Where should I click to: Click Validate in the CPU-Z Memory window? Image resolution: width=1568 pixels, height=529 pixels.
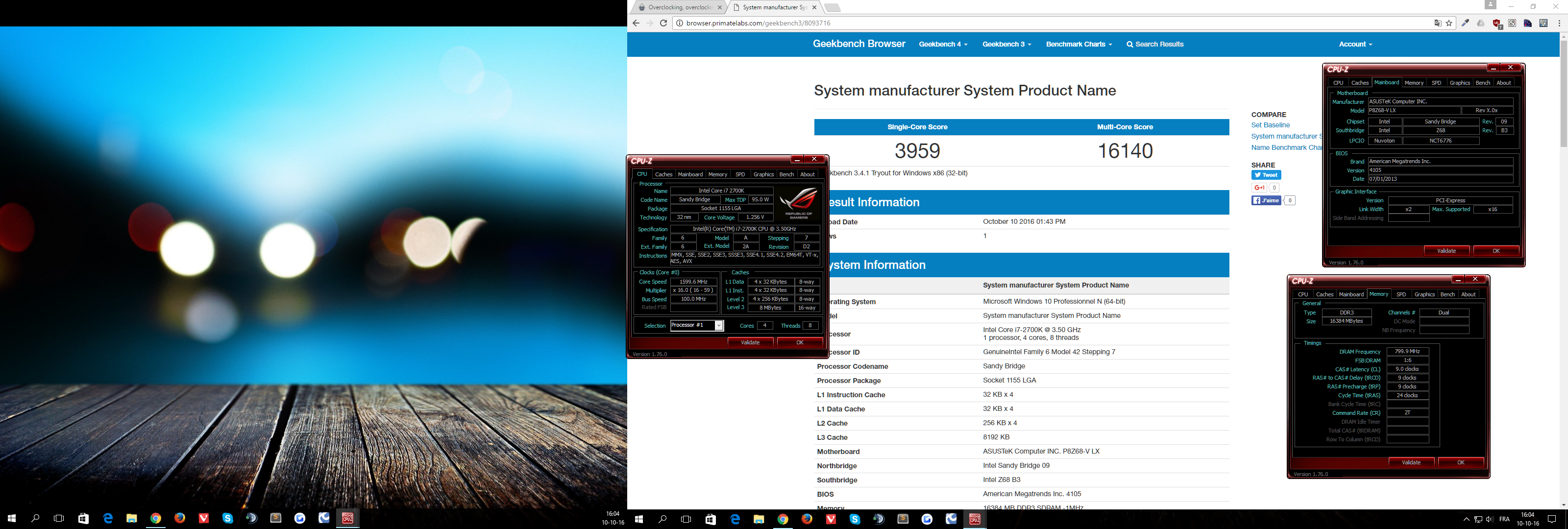click(x=1411, y=463)
